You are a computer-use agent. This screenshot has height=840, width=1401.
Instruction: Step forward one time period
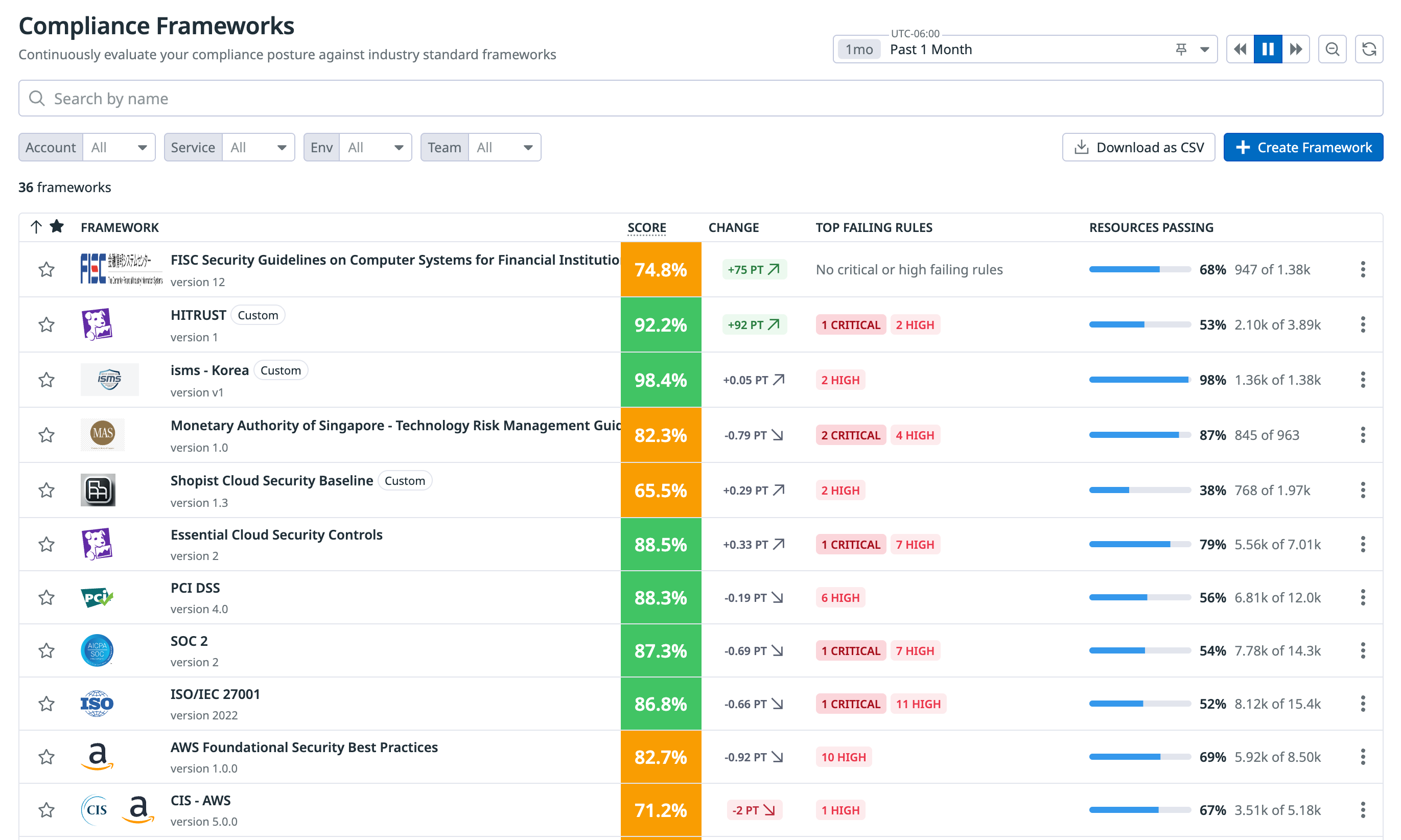(x=1295, y=49)
